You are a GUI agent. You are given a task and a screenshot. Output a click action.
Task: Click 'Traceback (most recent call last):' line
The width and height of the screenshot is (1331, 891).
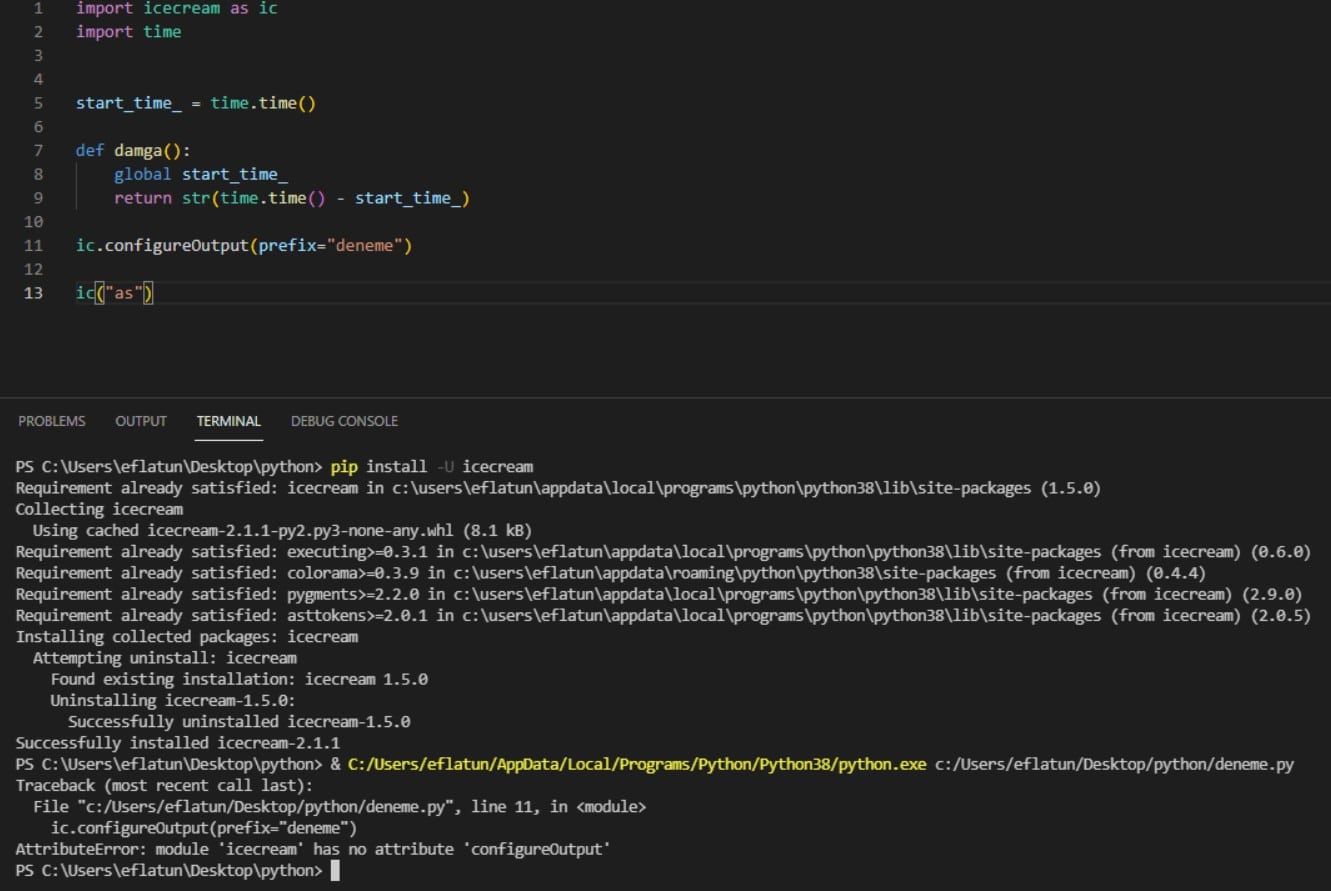tap(164, 786)
